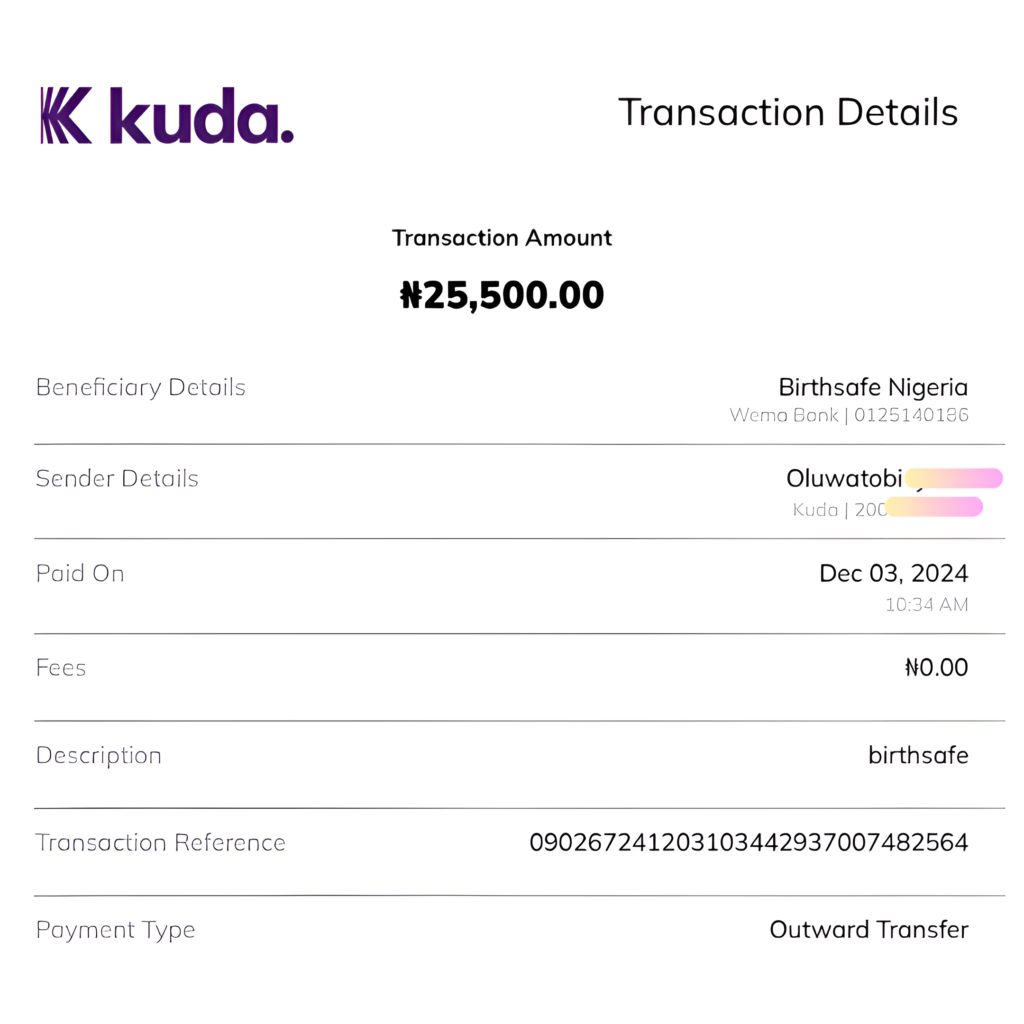
Task: Click the ₦0.00 fees value
Action: [x=936, y=668]
